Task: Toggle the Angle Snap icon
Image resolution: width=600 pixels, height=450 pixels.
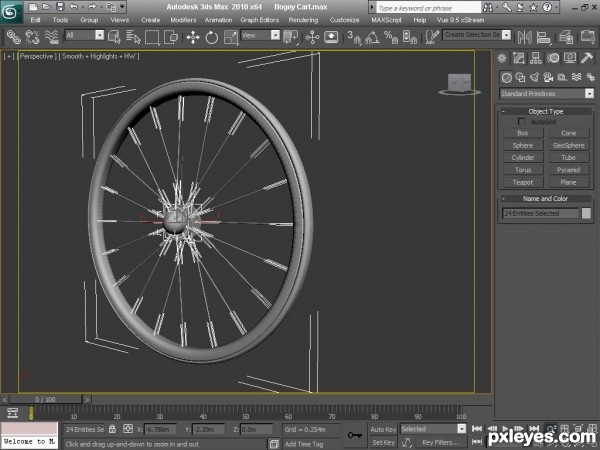Action: pos(373,37)
